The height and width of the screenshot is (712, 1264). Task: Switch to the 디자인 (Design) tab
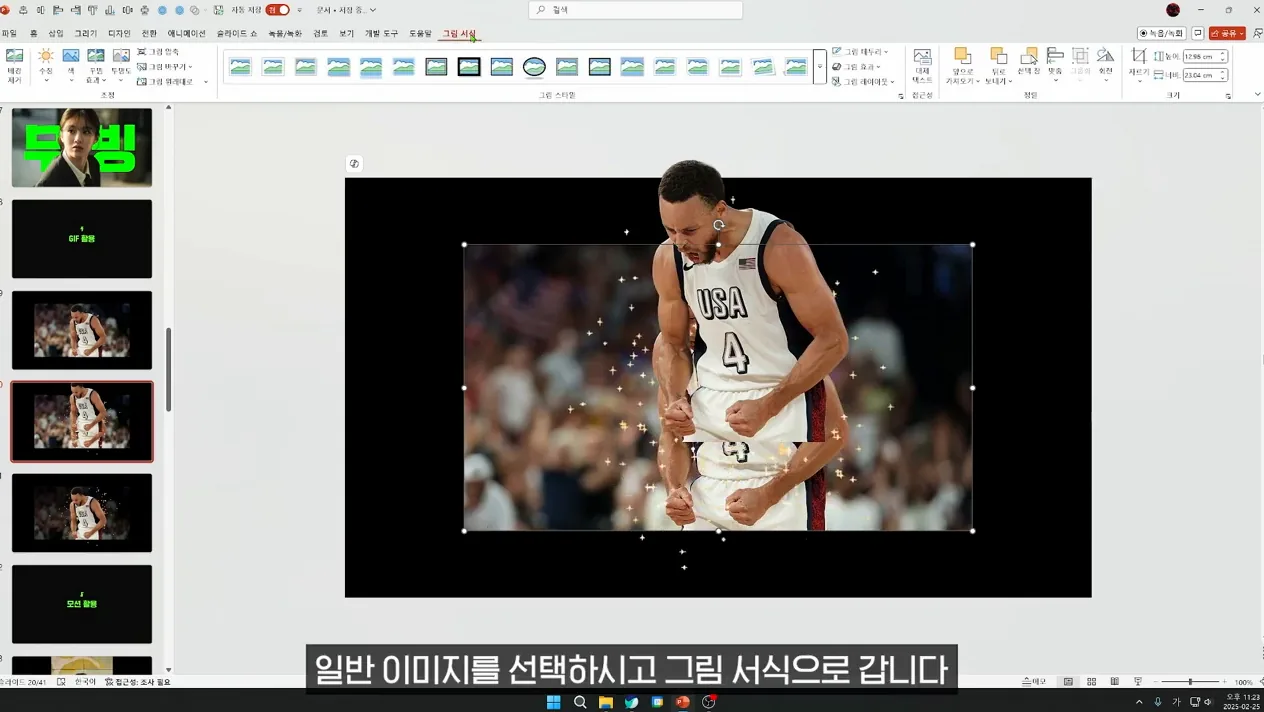pos(119,34)
